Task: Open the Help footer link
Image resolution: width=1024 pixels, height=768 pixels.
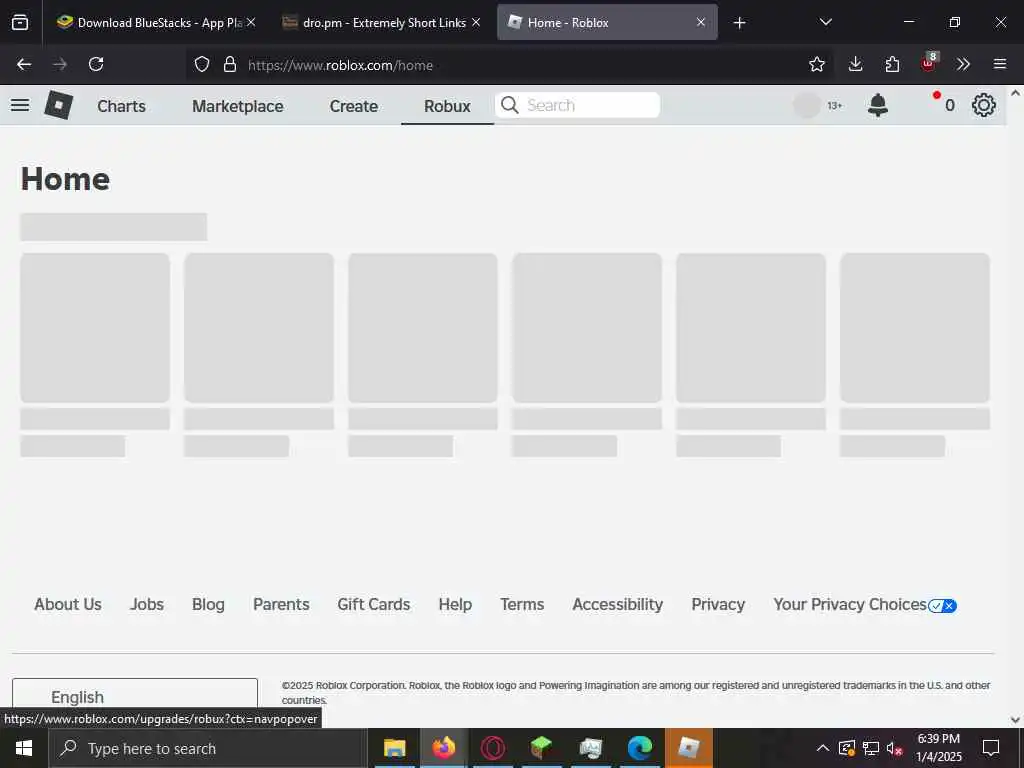Action: [455, 605]
